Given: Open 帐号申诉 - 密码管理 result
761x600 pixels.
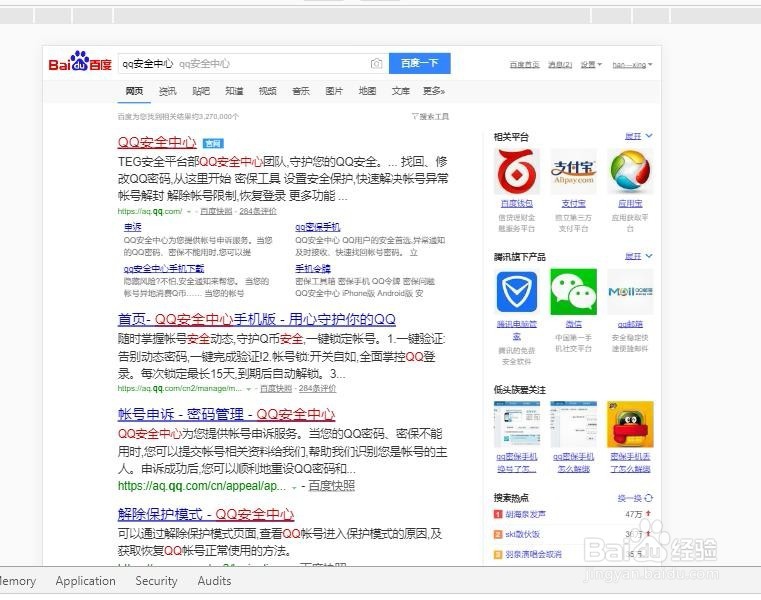Looking at the screenshot, I should pyautogui.click(x=226, y=414).
